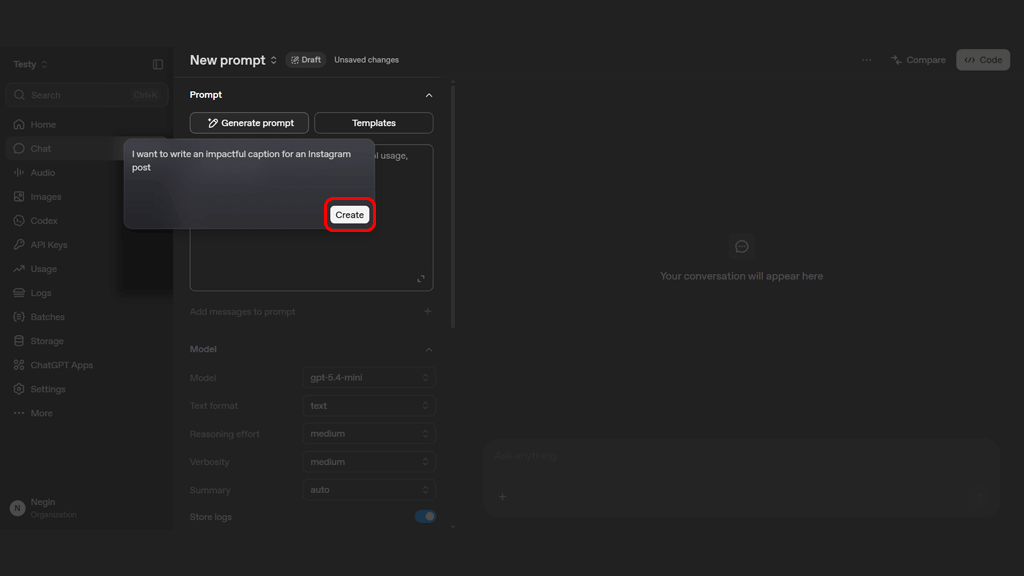Open the Reasoning effort dropdown
The width and height of the screenshot is (1024, 576).
(x=369, y=434)
